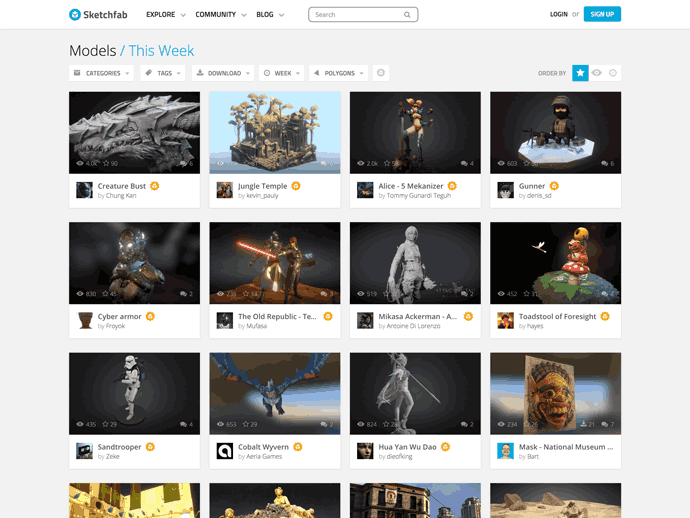Open the Sandtrooper model thumbnail
Image resolution: width=690 pixels, height=518 pixels.
(134, 393)
